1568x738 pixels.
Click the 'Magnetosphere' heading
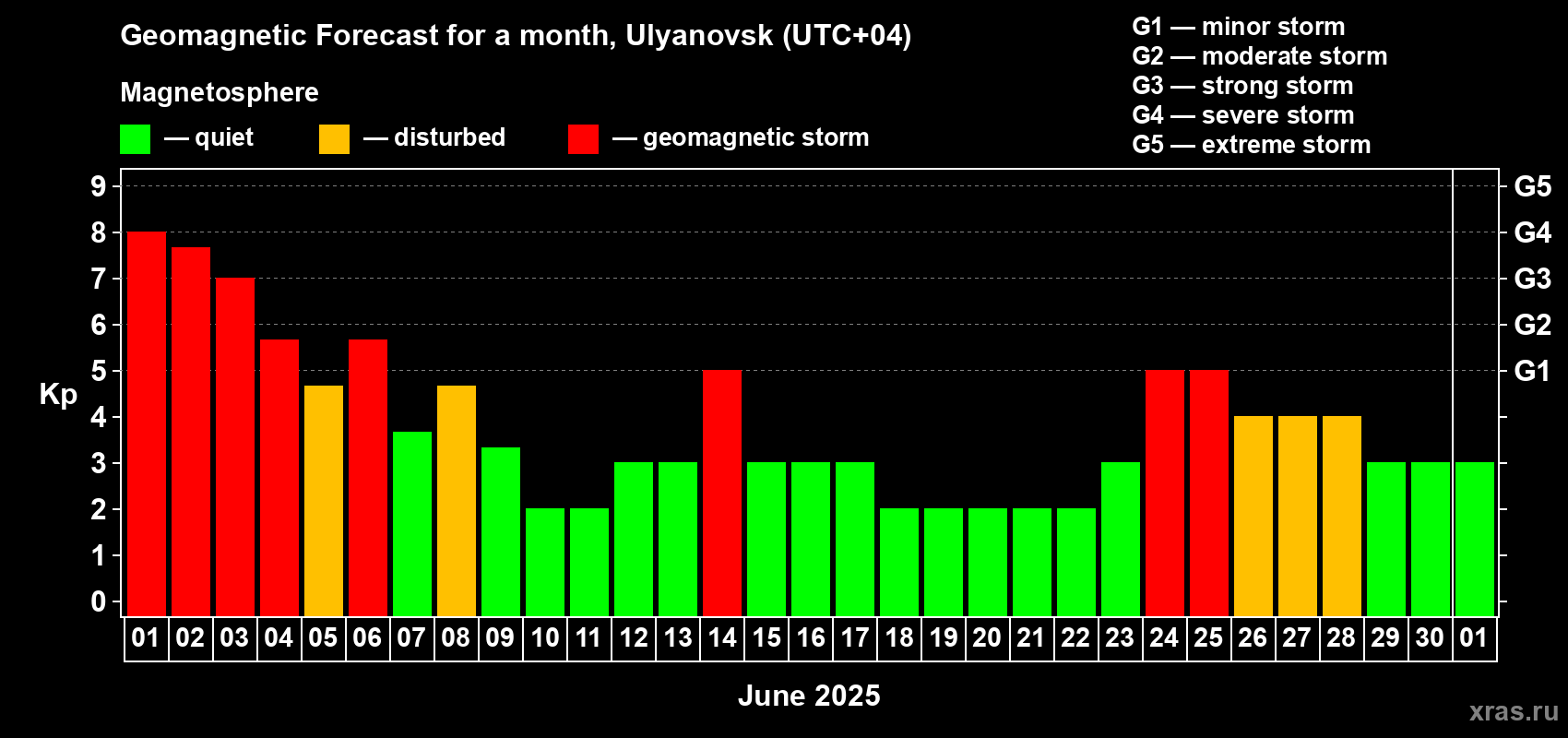pos(220,92)
